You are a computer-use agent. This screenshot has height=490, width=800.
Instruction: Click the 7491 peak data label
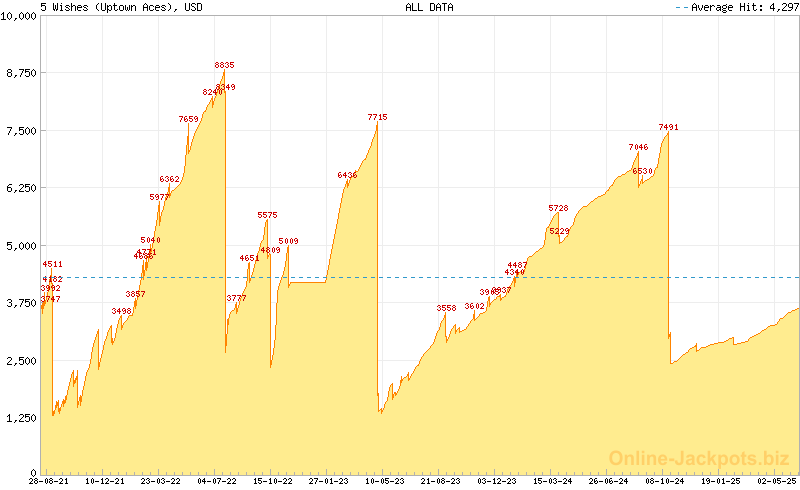click(x=669, y=127)
